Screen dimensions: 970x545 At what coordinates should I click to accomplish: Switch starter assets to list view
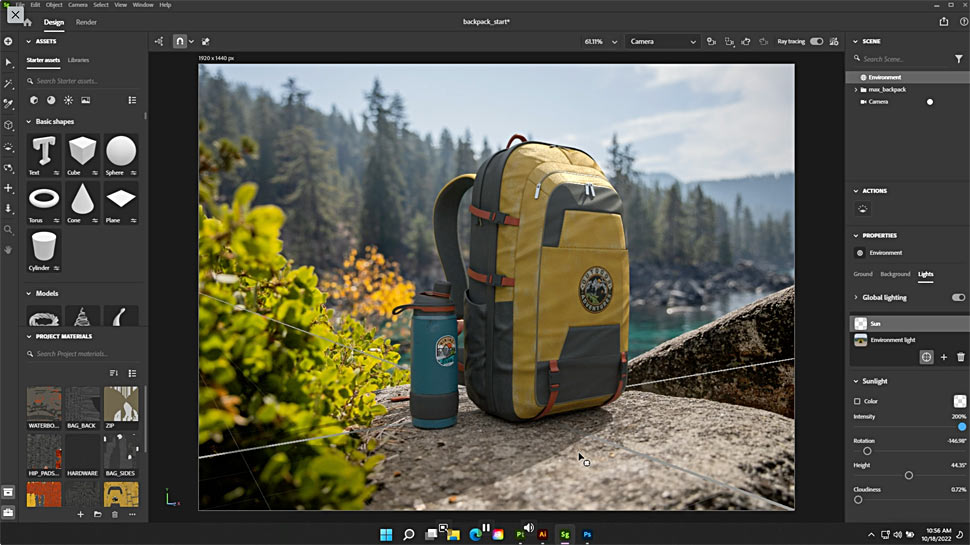pos(132,100)
